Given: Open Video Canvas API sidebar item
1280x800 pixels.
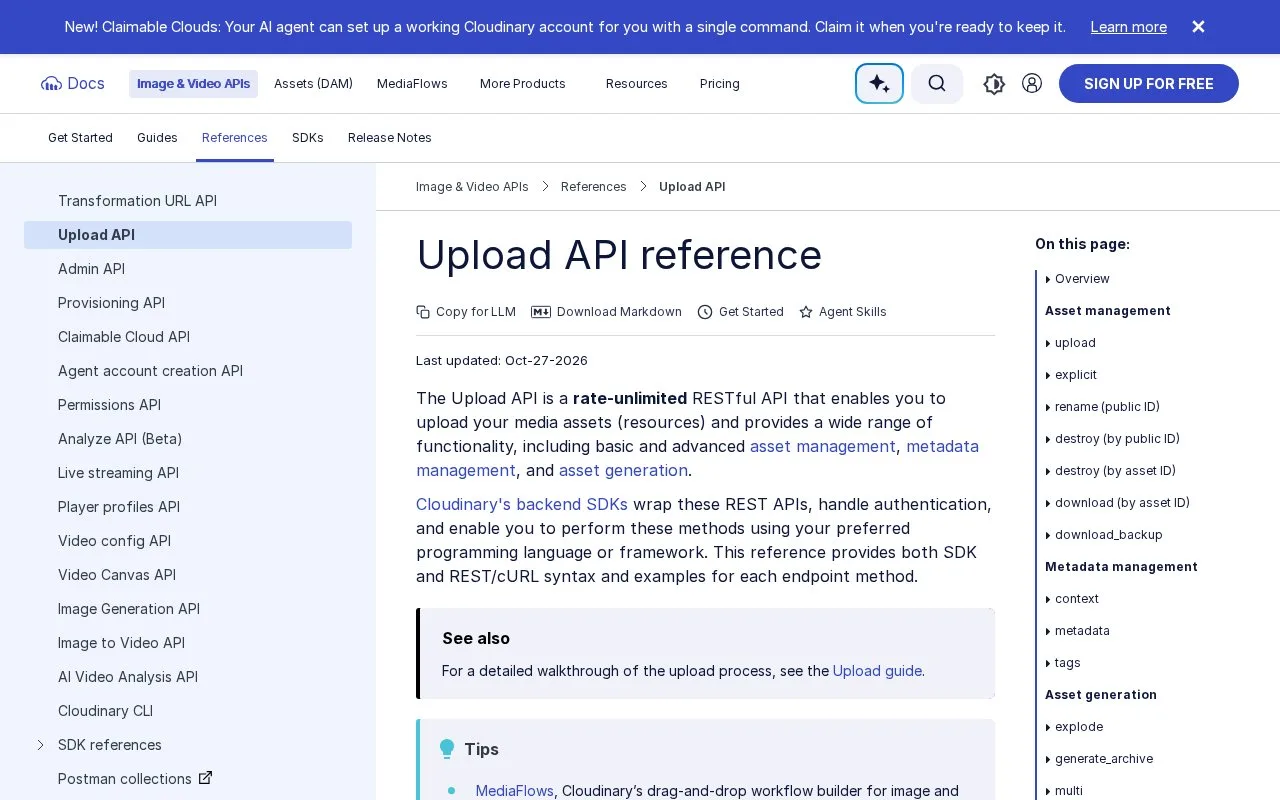Looking at the screenshot, I should 188,575.
